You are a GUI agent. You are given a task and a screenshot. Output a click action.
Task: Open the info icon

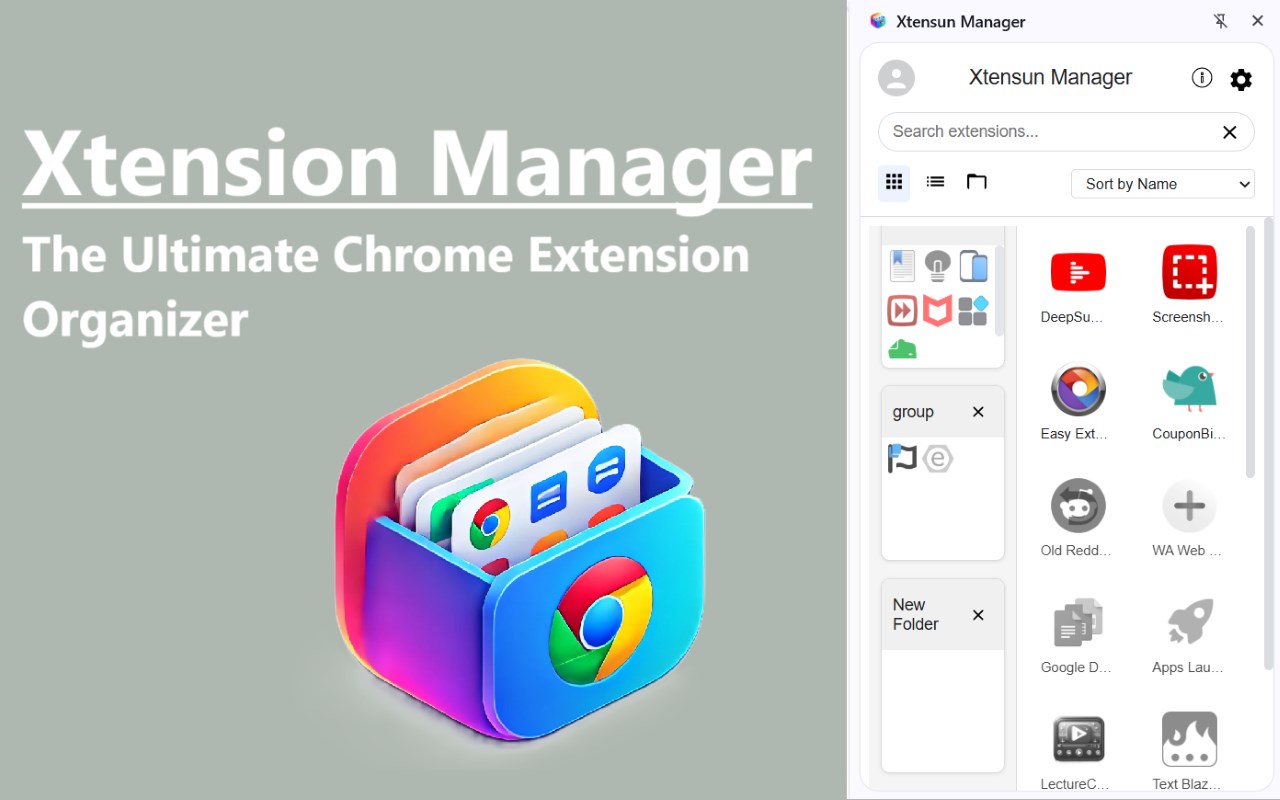tap(1202, 78)
